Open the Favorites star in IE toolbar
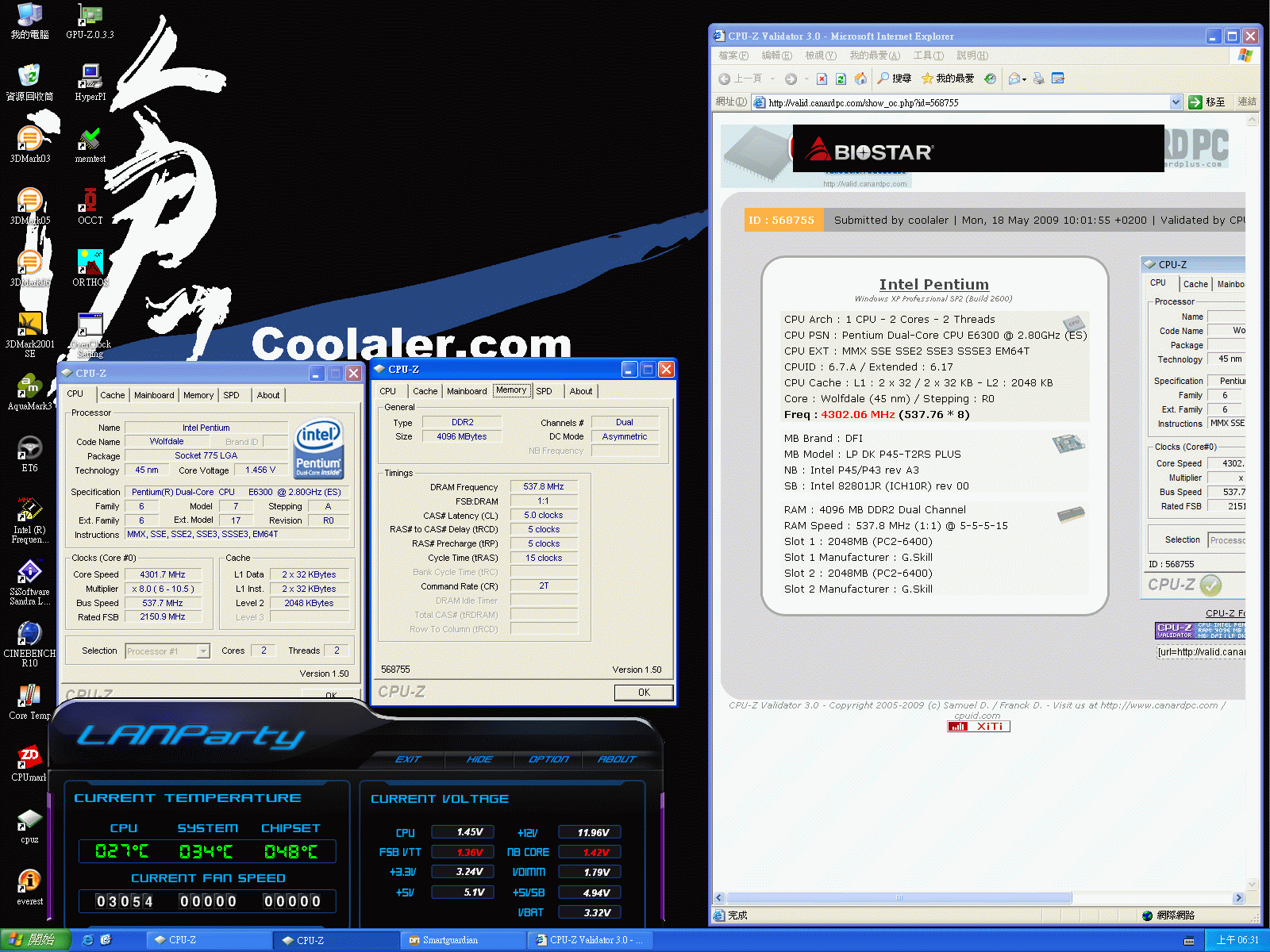 [948, 79]
